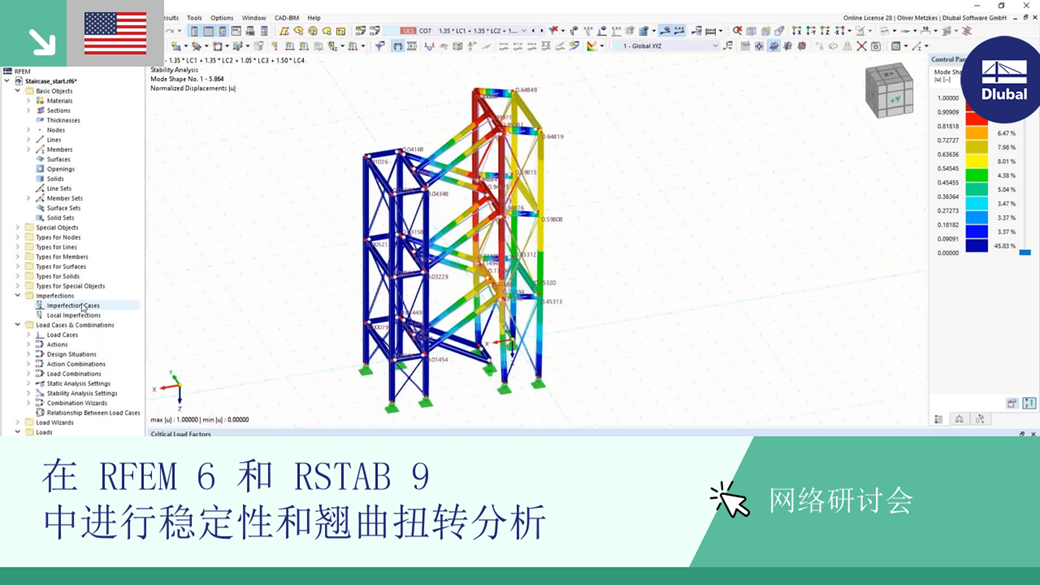Click the orange color swatch in legend
1040x585 pixels.
point(976,133)
